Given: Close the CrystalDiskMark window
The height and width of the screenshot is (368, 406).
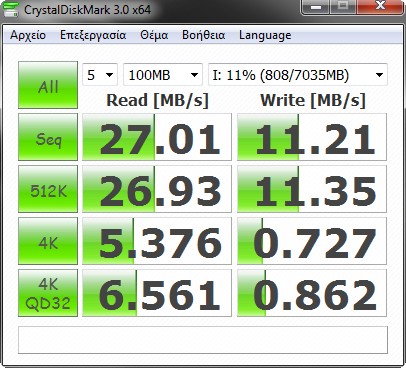Looking at the screenshot, I should click(380, 7).
